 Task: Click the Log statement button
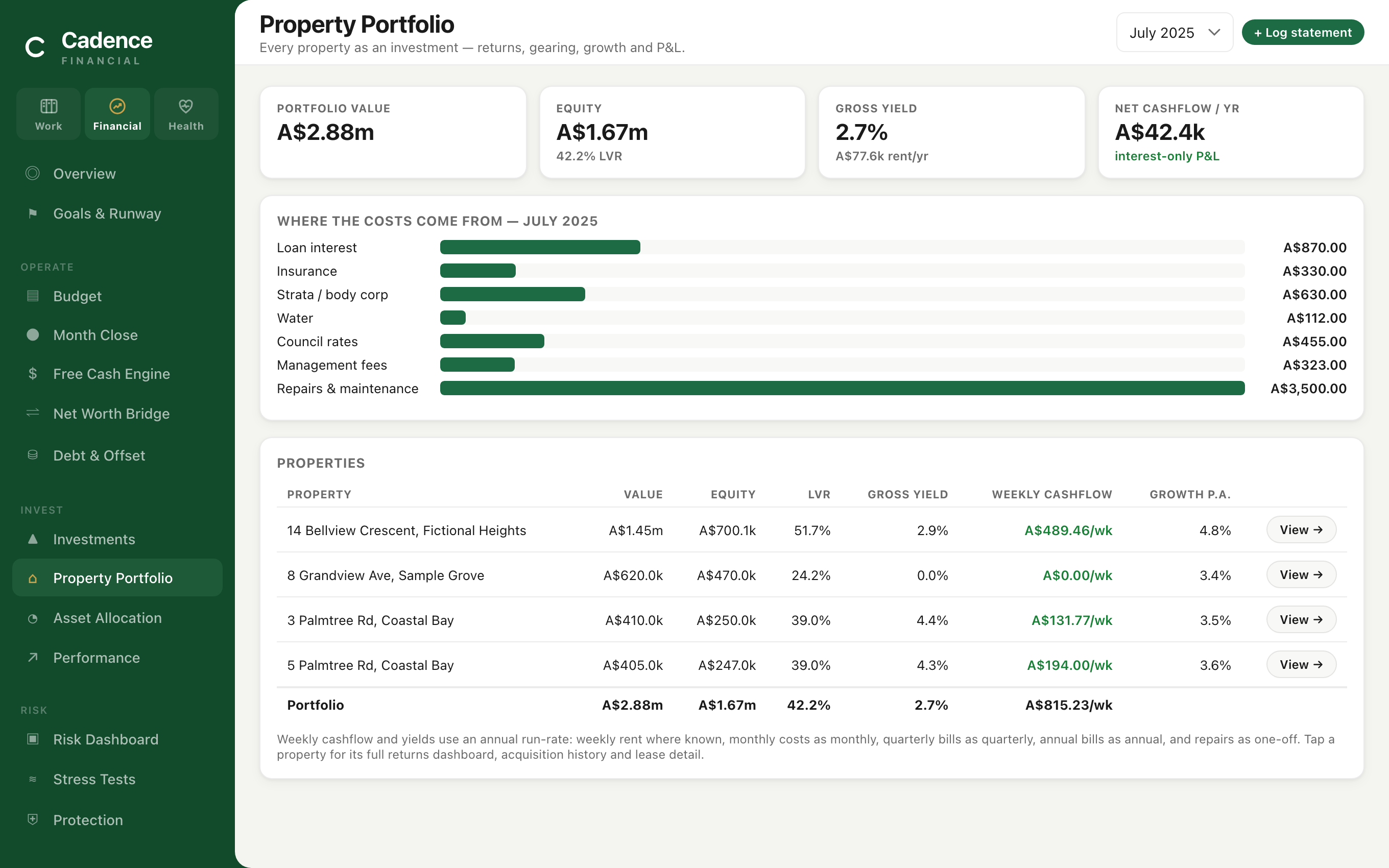click(1302, 33)
